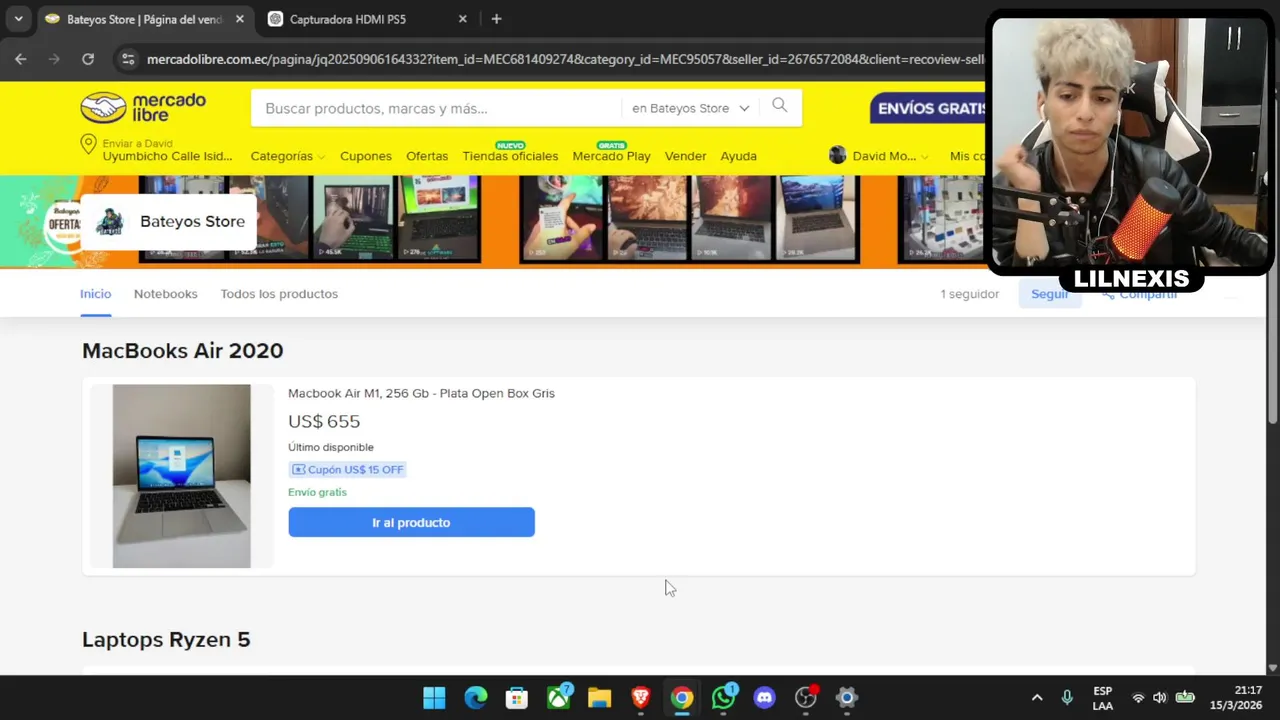Click the '1 seguidor' text
The width and height of the screenshot is (1280, 720).
(969, 294)
